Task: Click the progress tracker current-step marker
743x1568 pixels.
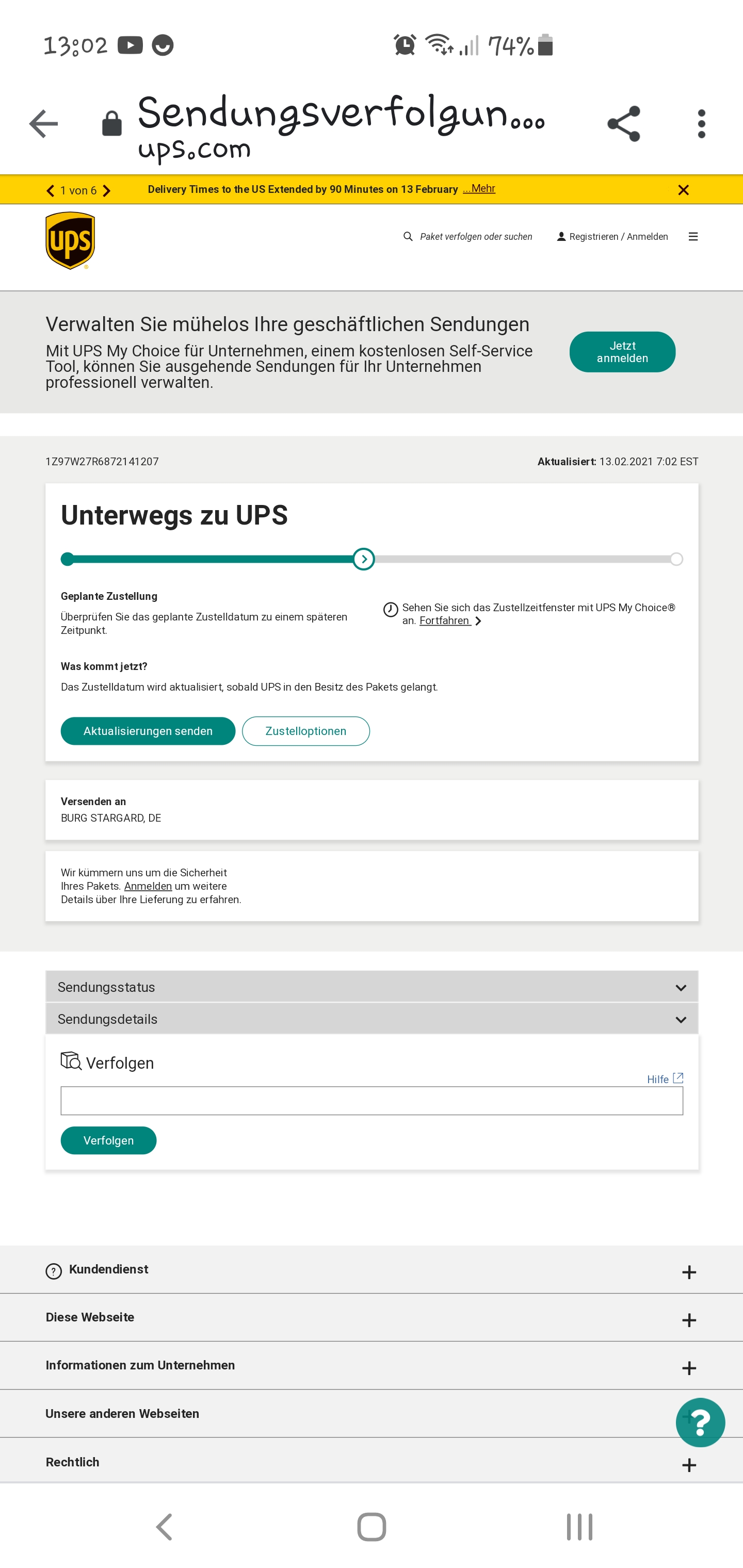Action: [364, 559]
